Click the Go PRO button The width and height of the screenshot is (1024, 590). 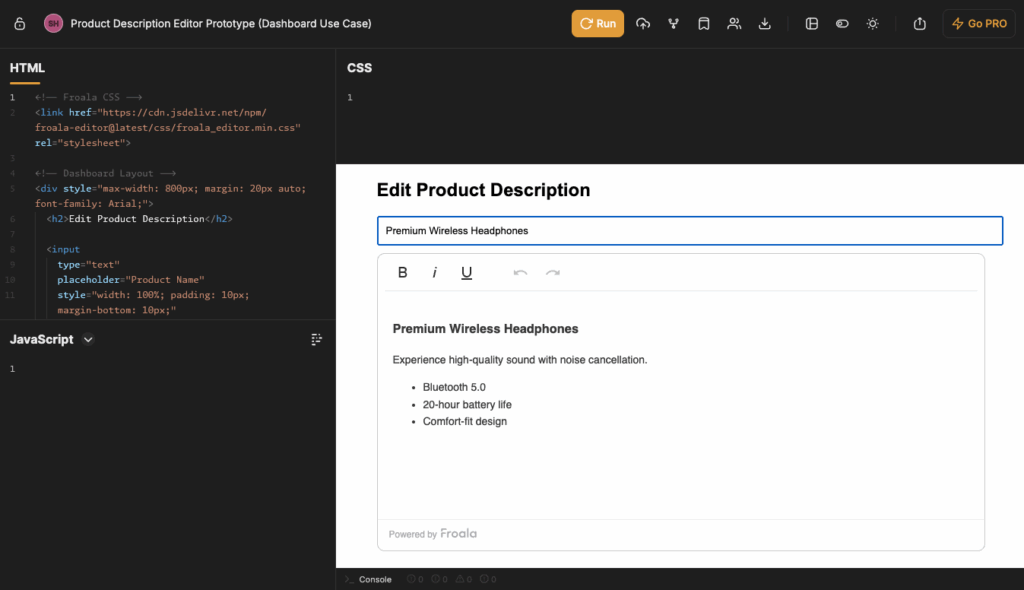pyautogui.click(x=979, y=24)
